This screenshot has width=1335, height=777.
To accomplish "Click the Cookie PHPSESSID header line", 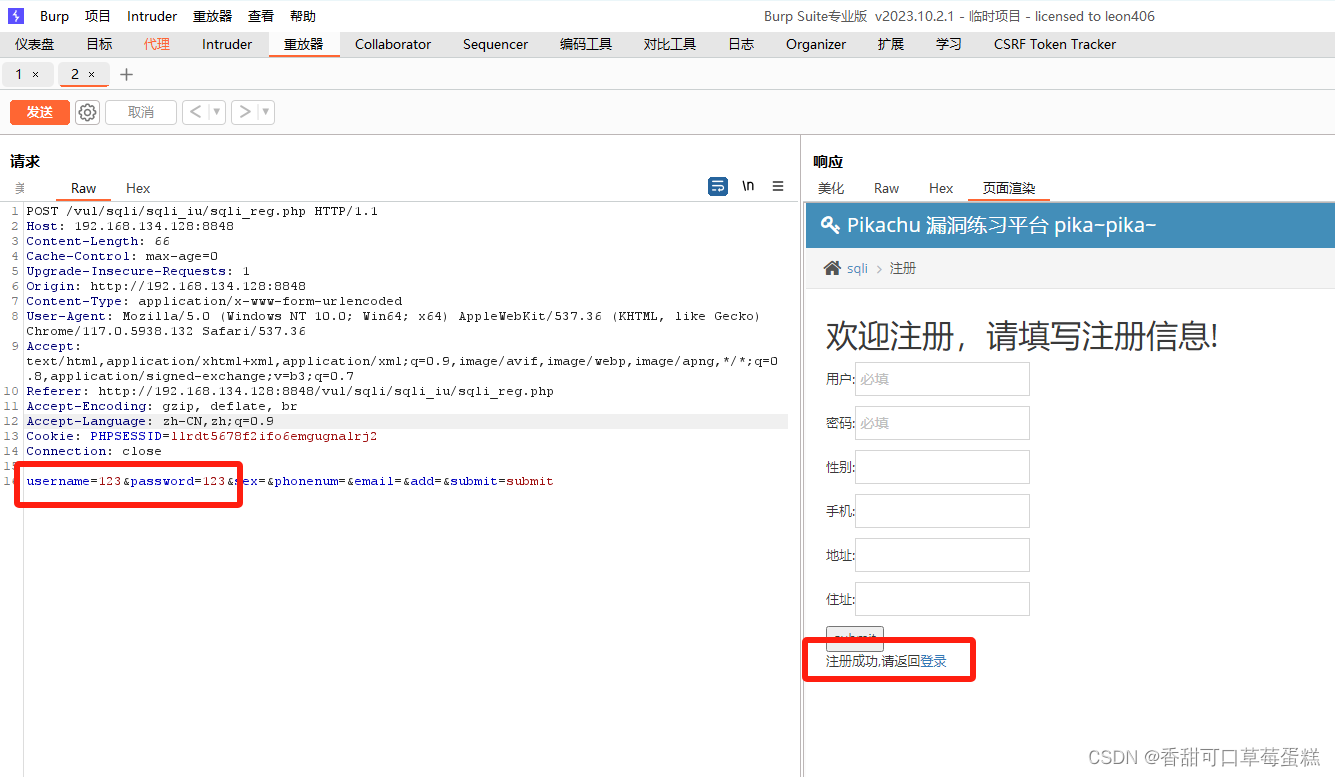I will (201, 436).
